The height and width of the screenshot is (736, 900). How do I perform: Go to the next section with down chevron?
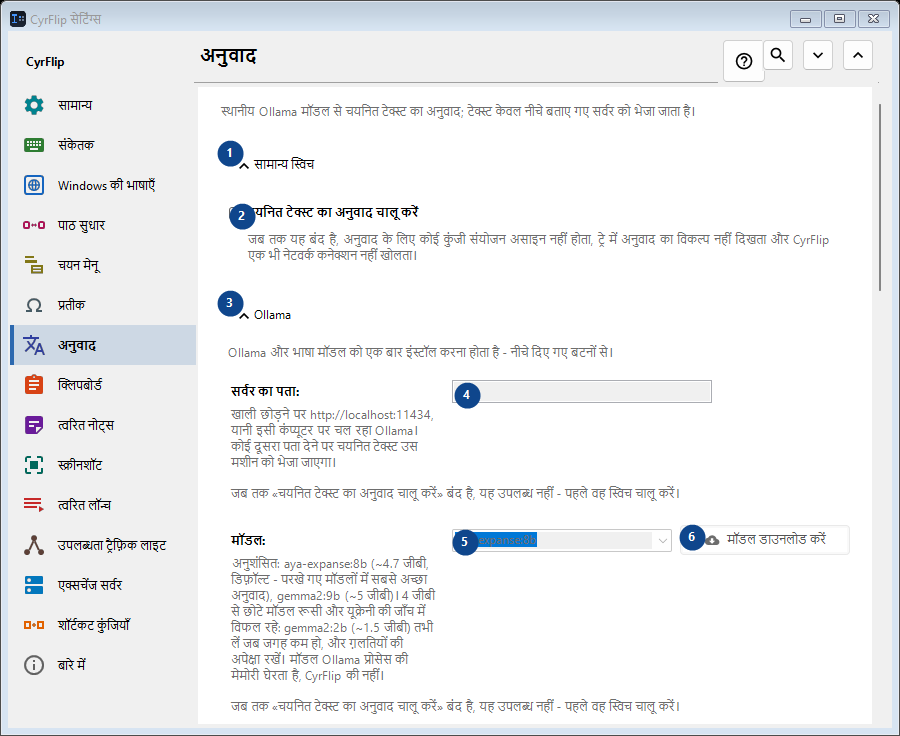(x=818, y=55)
